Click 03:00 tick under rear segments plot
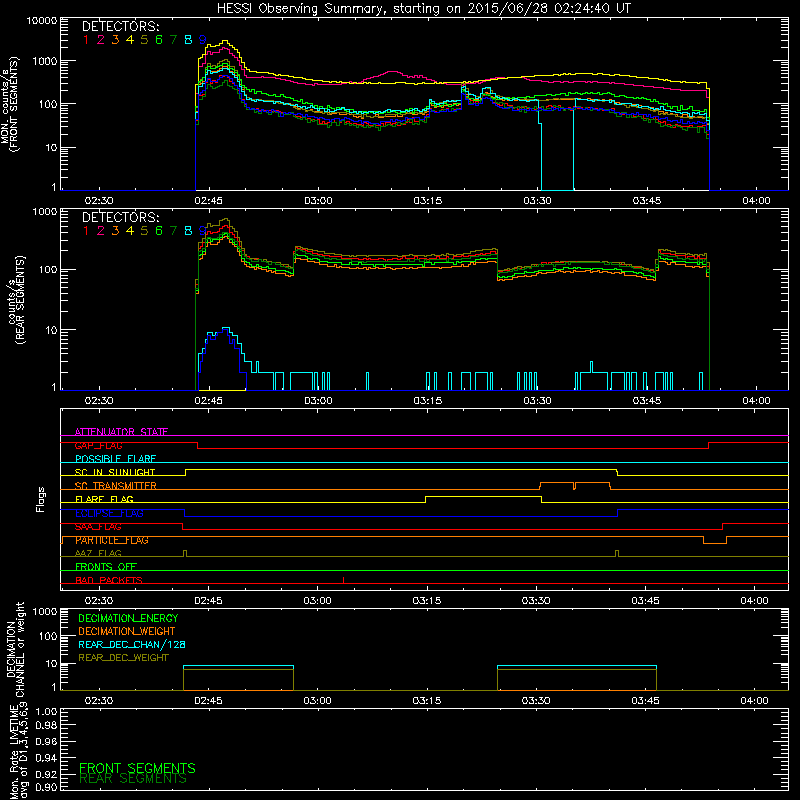 [318, 401]
